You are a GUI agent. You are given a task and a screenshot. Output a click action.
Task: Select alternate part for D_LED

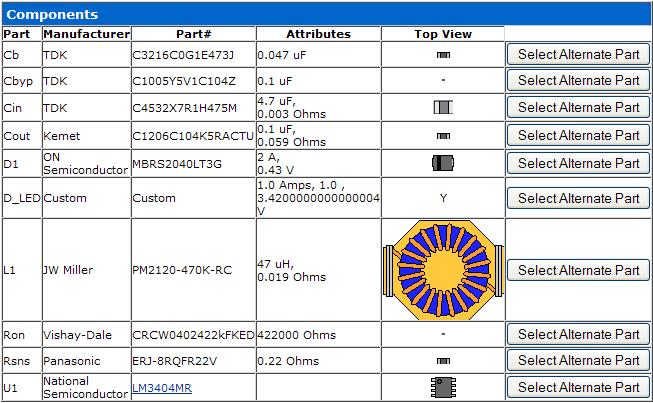coord(578,198)
